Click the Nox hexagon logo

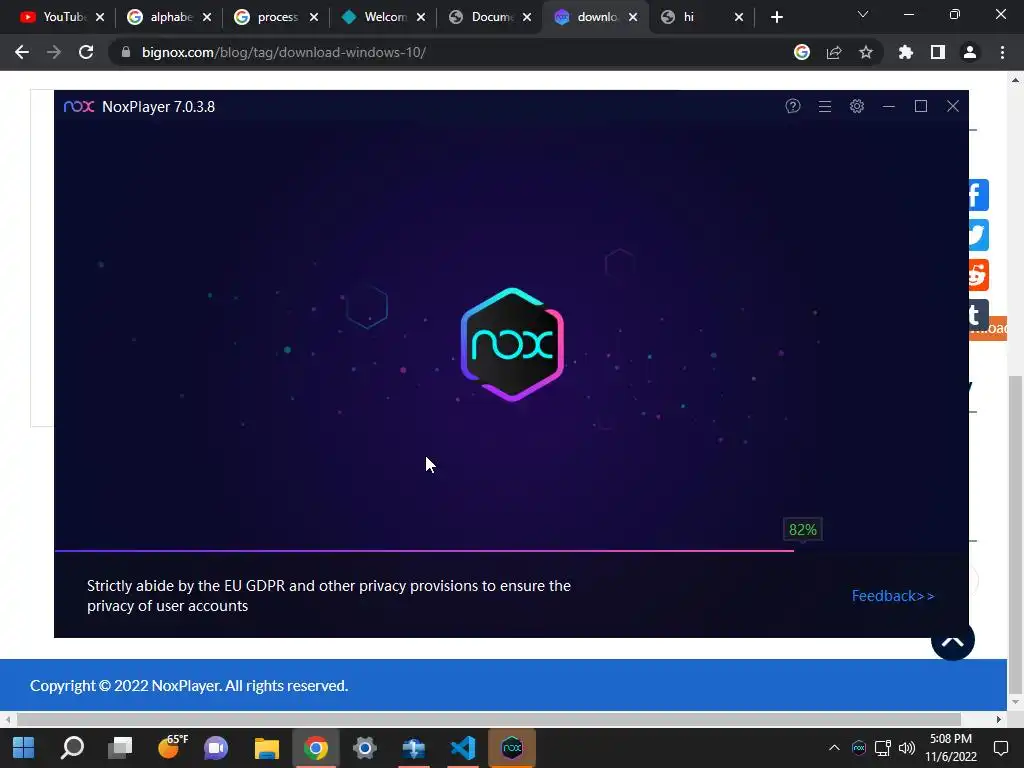click(x=512, y=344)
